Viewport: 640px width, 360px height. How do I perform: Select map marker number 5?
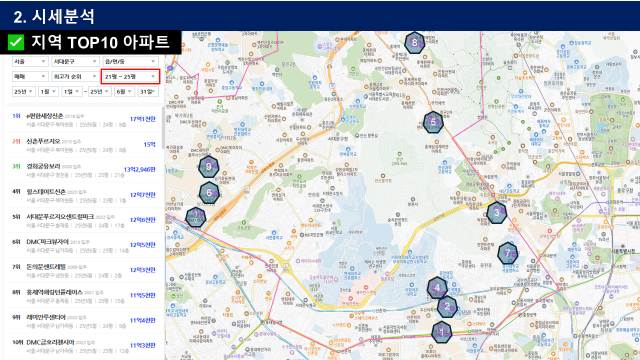[x=433, y=122]
